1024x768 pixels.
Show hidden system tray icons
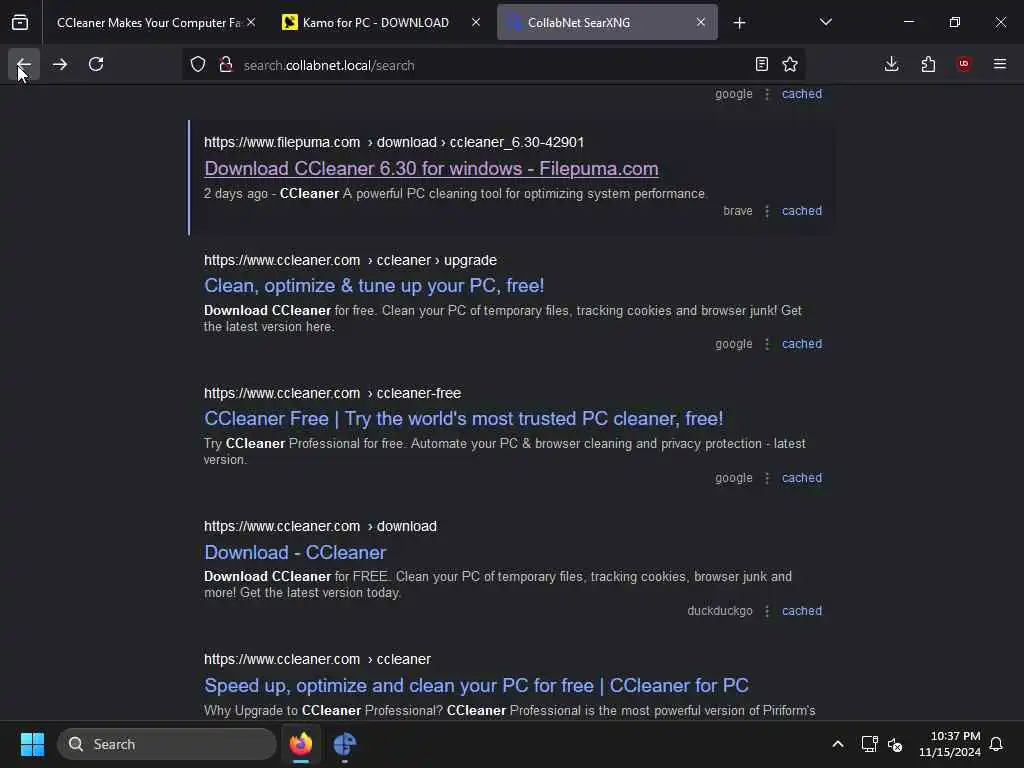837,744
